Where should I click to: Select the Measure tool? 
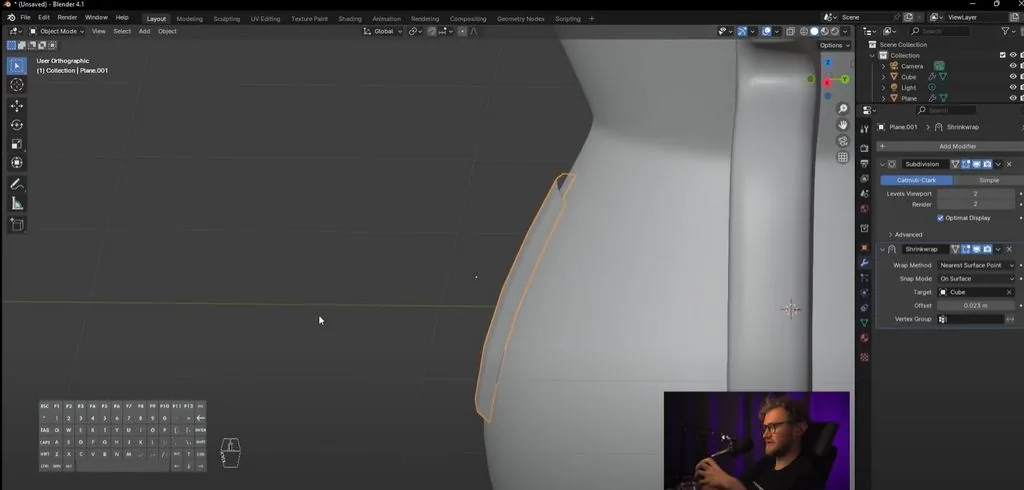coord(17,204)
